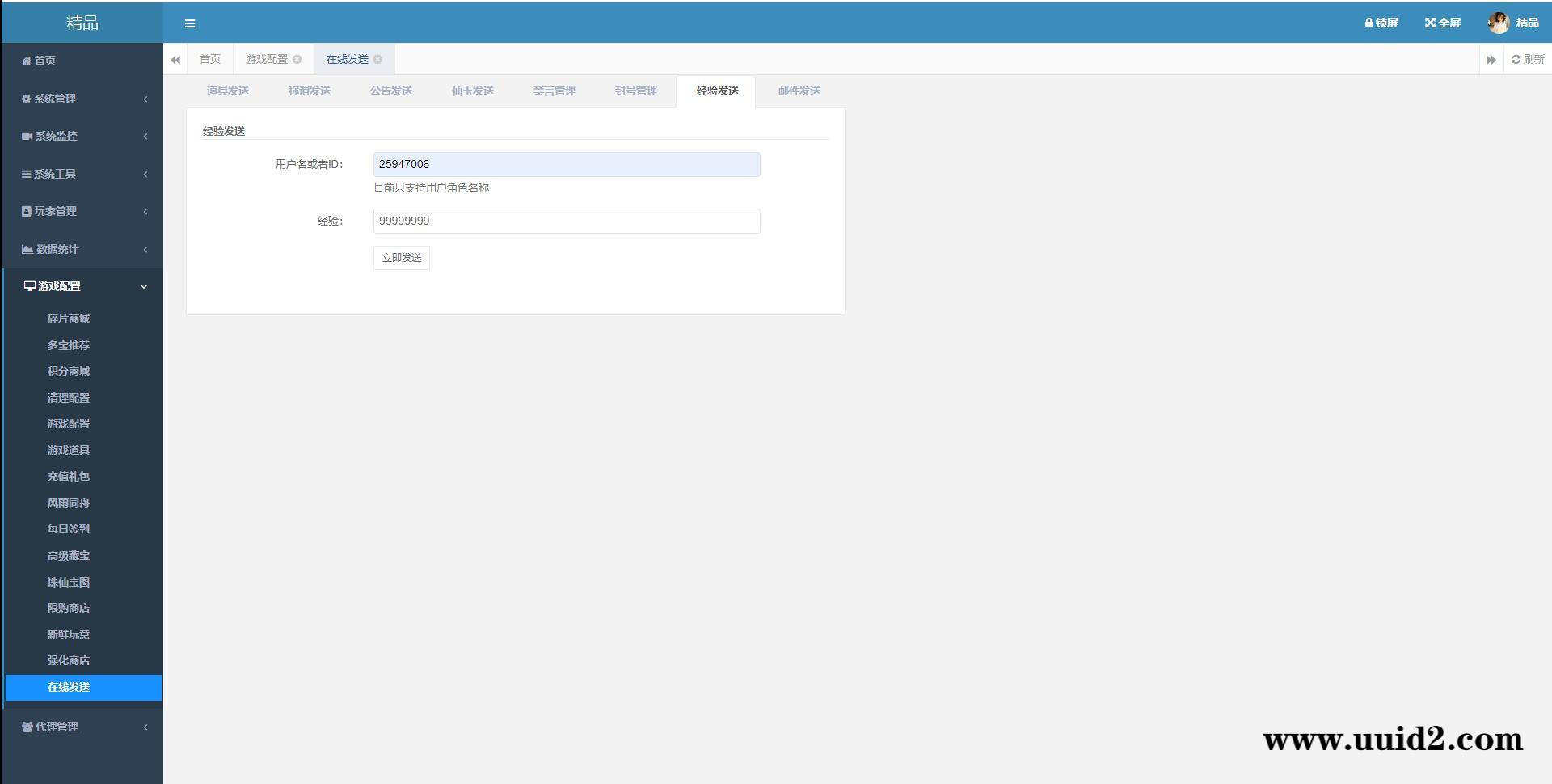Click the lock screen (锁屏) icon

tap(1369, 23)
